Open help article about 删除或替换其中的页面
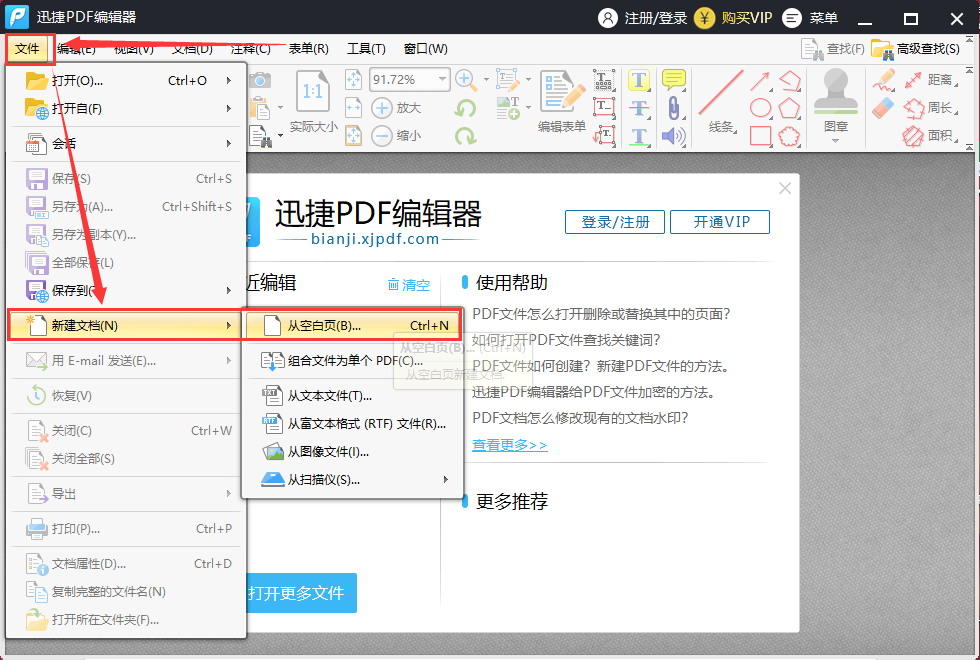The height and width of the screenshot is (660, 980). pos(601,314)
